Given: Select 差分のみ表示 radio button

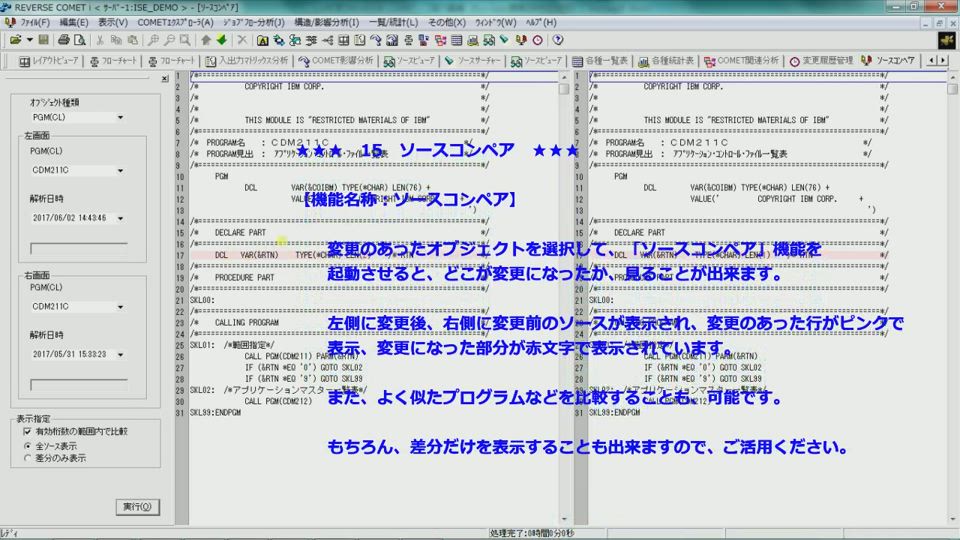Looking at the screenshot, I should (x=28, y=458).
